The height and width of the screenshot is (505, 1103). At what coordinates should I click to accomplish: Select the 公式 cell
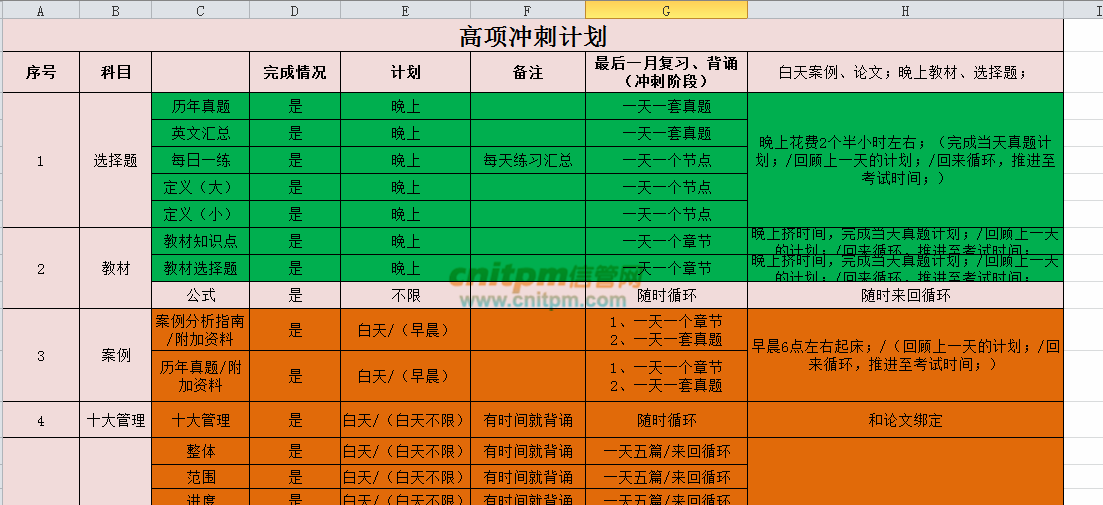coord(201,295)
